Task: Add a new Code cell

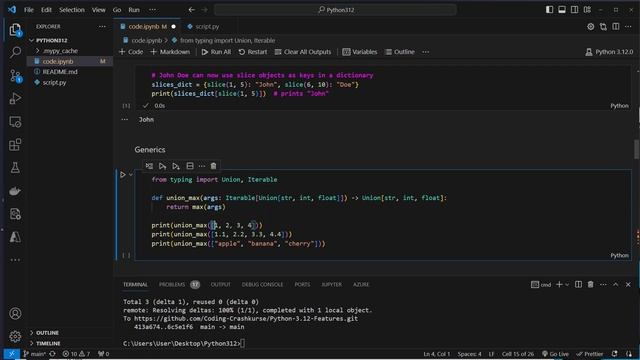Action: point(131,52)
